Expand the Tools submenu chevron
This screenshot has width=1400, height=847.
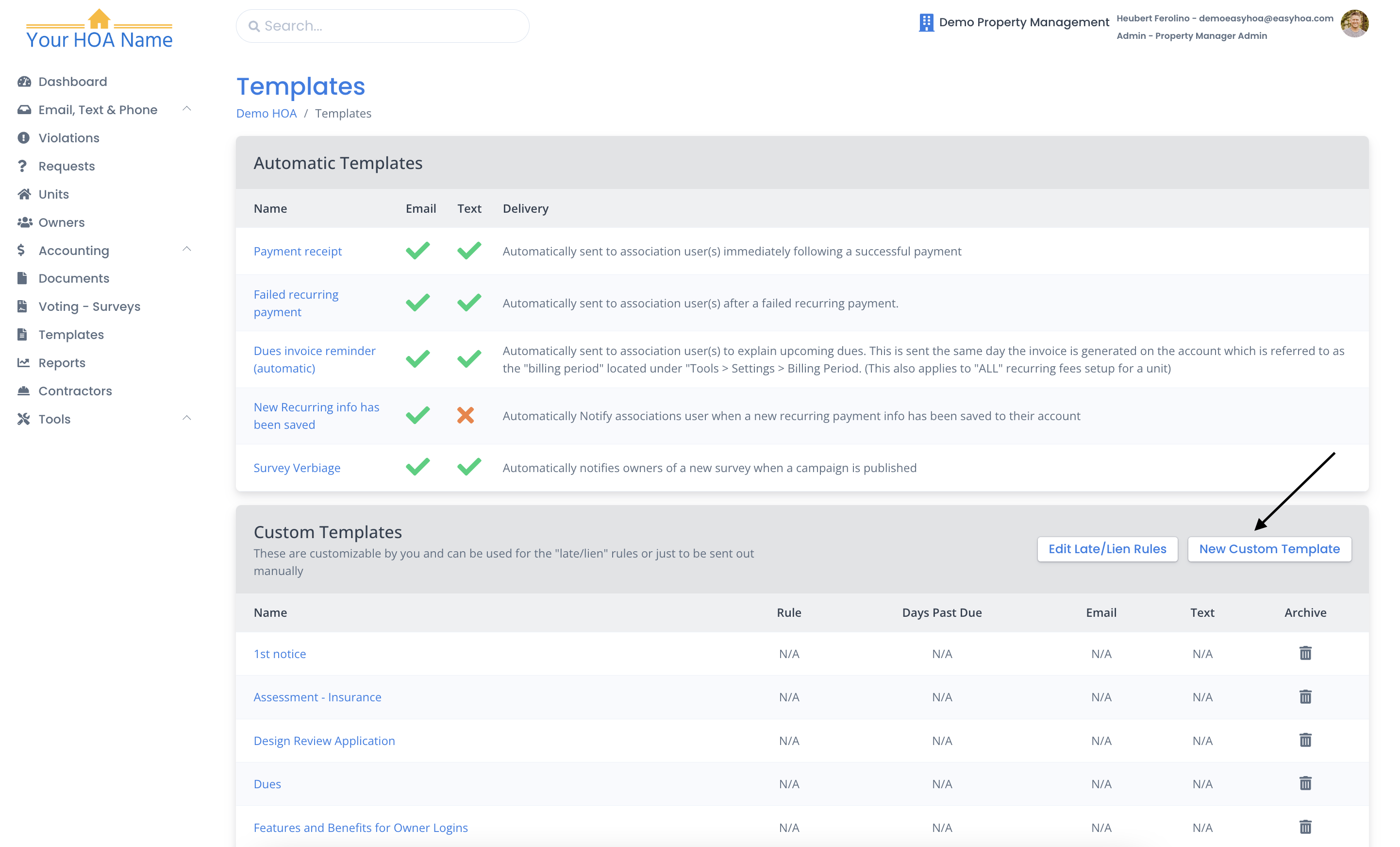pyautogui.click(x=186, y=418)
